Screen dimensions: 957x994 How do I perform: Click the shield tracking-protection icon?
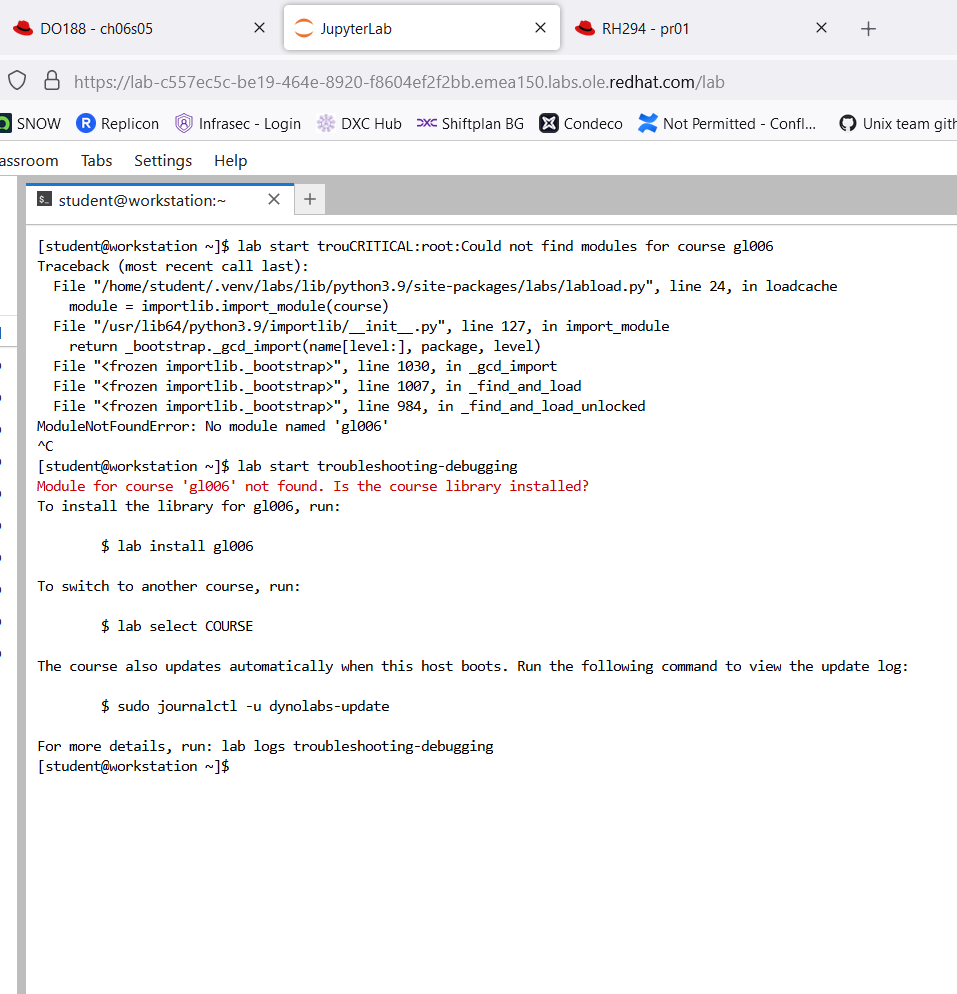[16, 78]
